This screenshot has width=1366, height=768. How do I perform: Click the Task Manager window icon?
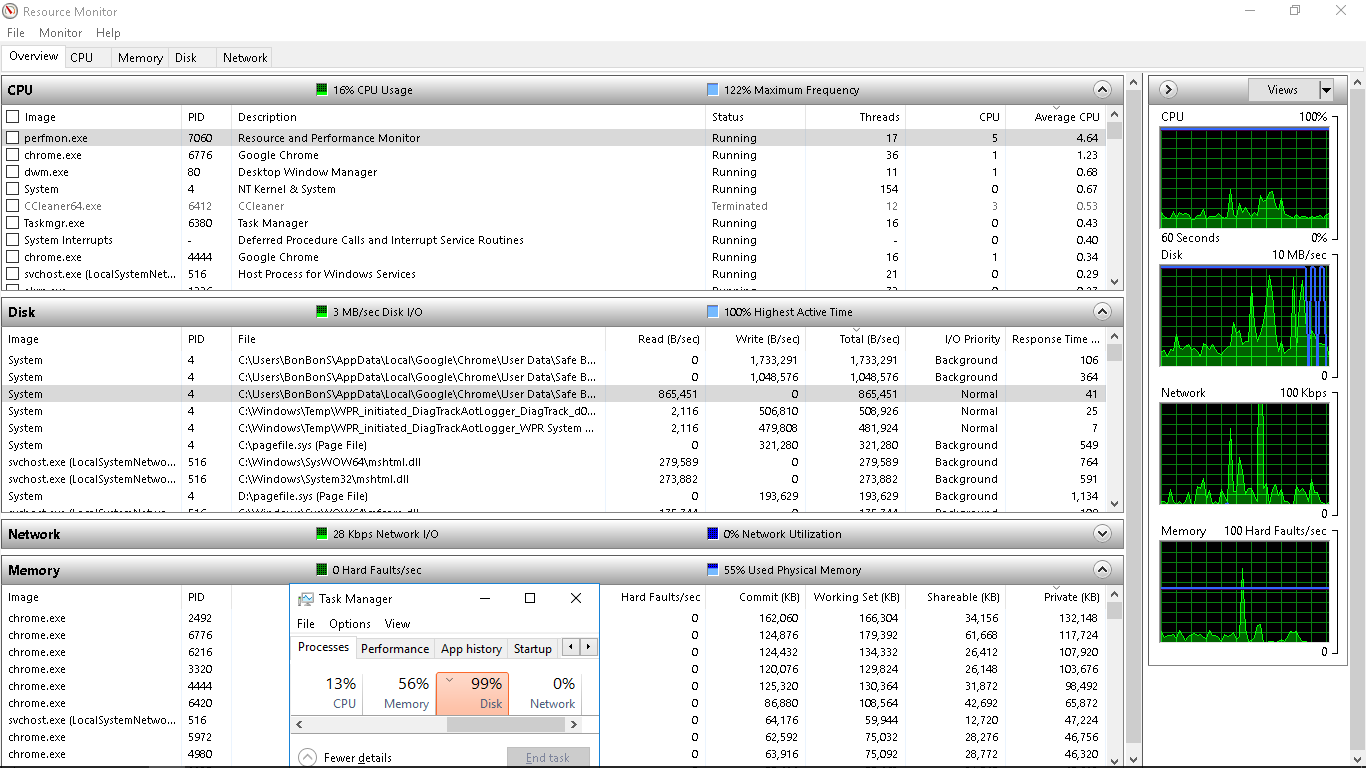click(x=306, y=599)
